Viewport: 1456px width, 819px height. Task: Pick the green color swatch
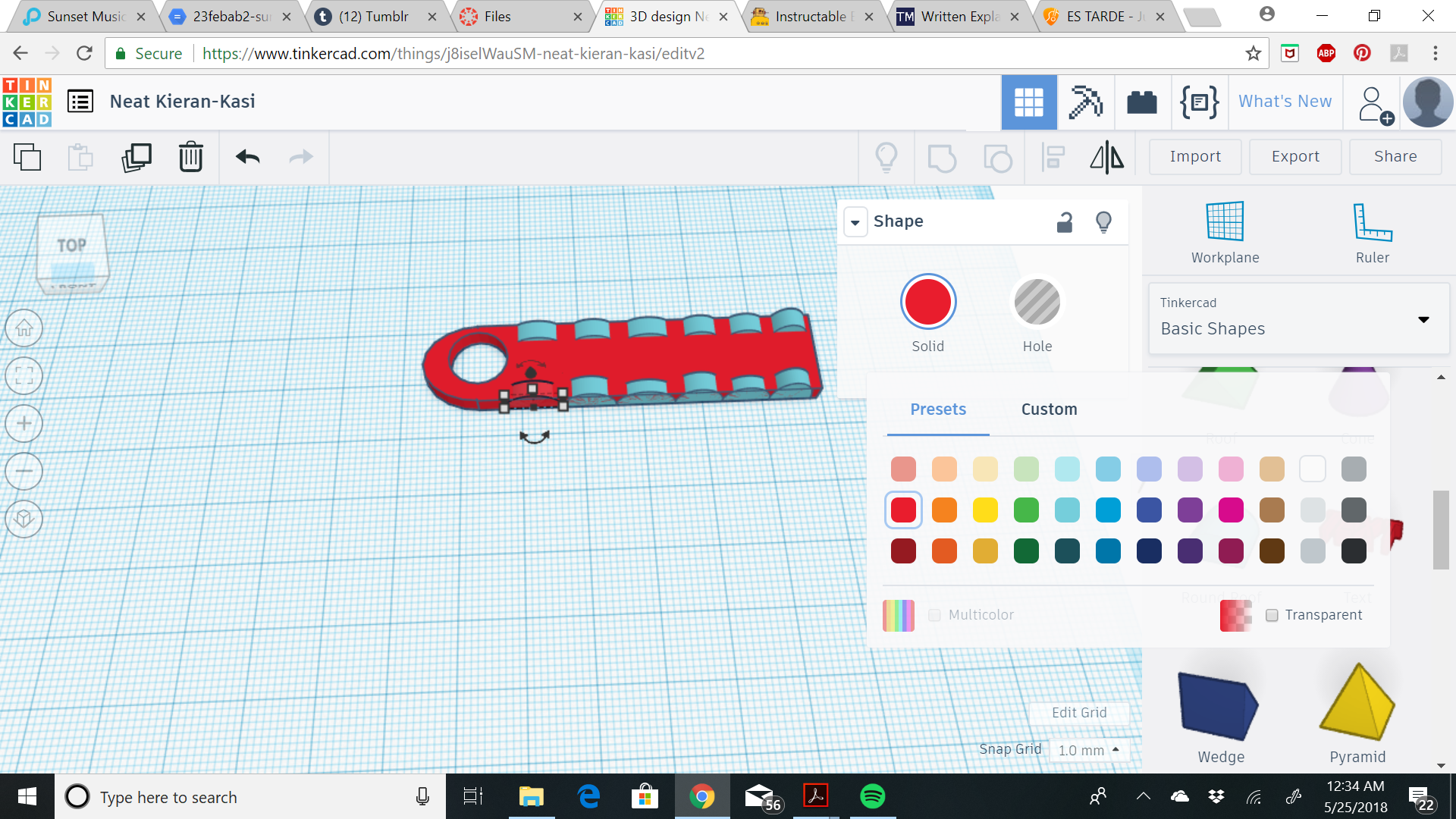[x=1026, y=510]
